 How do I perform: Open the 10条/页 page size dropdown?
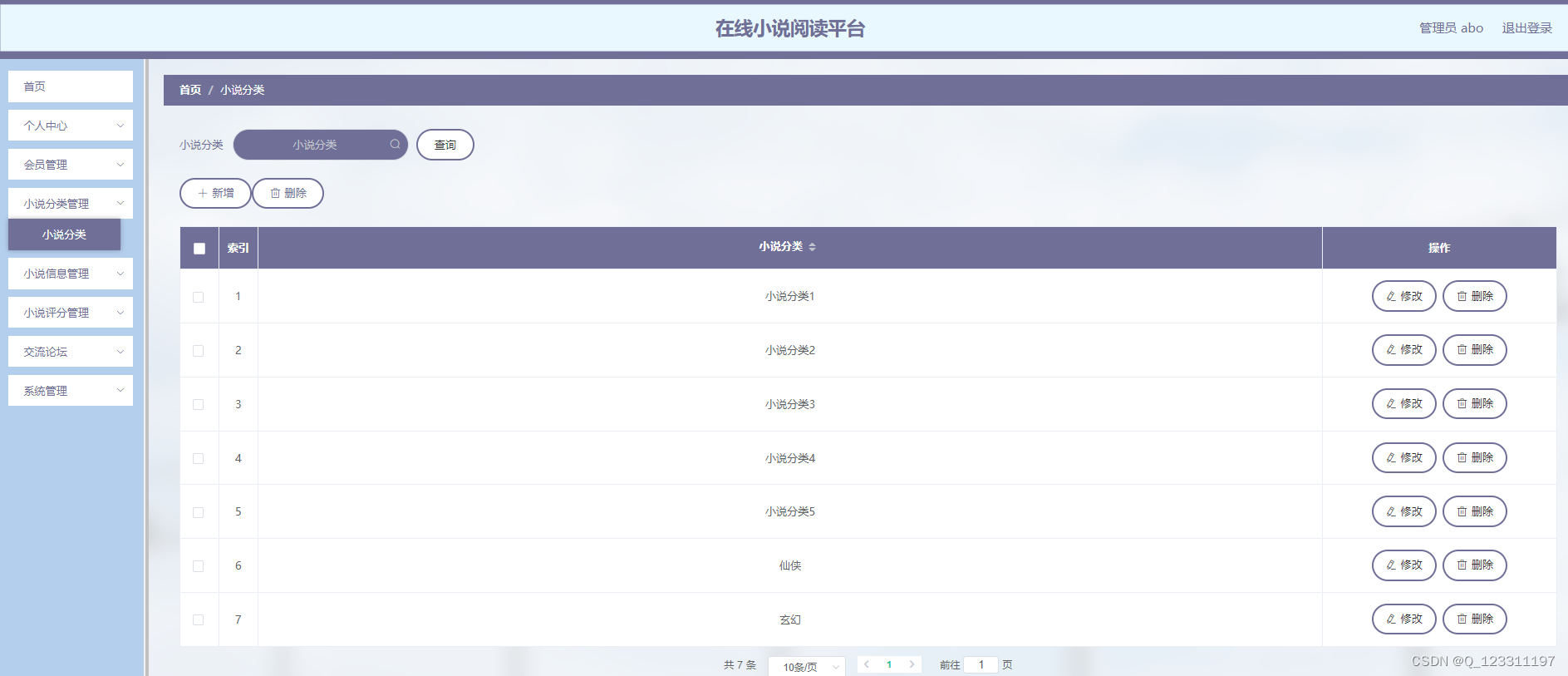(x=807, y=667)
